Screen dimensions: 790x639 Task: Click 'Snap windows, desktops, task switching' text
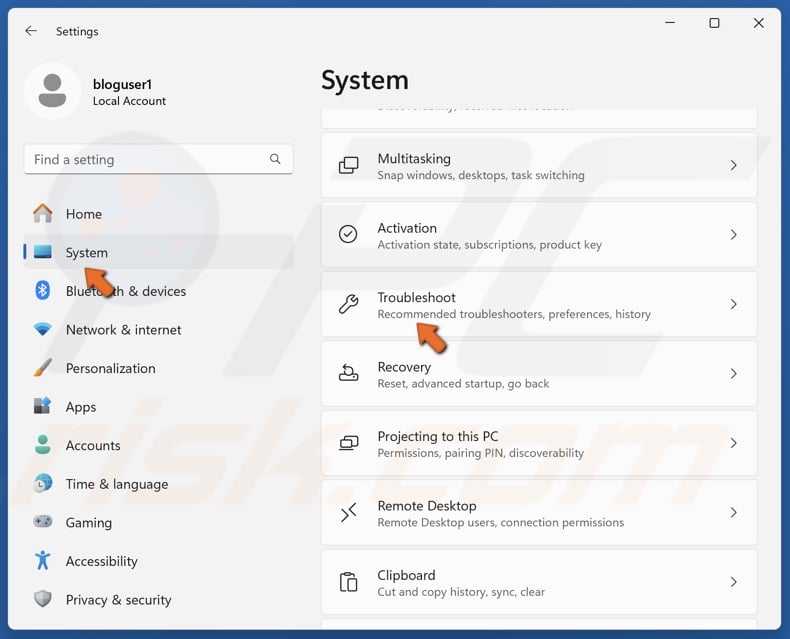[481, 175]
